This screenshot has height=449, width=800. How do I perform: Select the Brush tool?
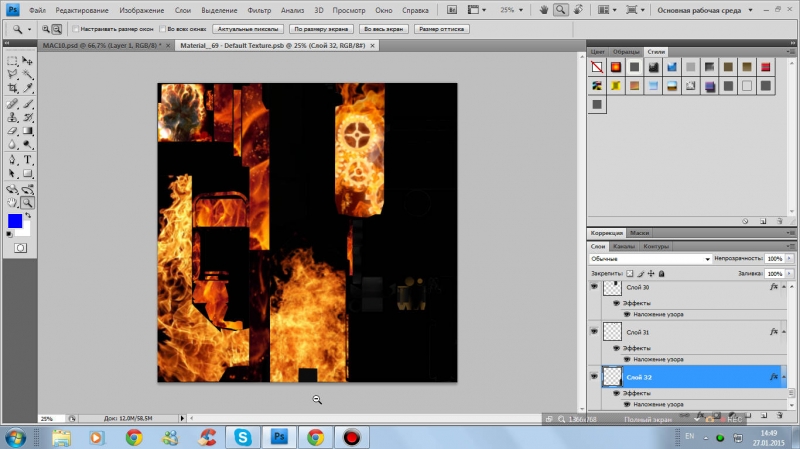tap(28, 104)
